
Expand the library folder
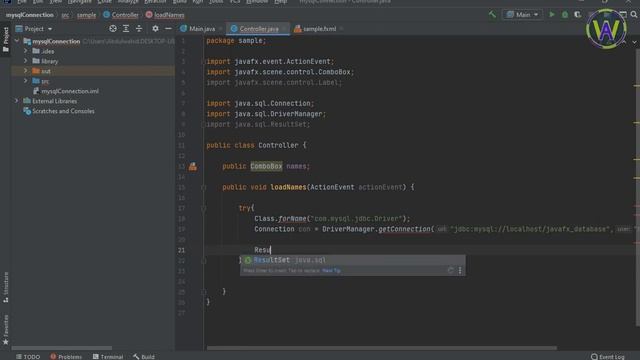(x=26, y=61)
